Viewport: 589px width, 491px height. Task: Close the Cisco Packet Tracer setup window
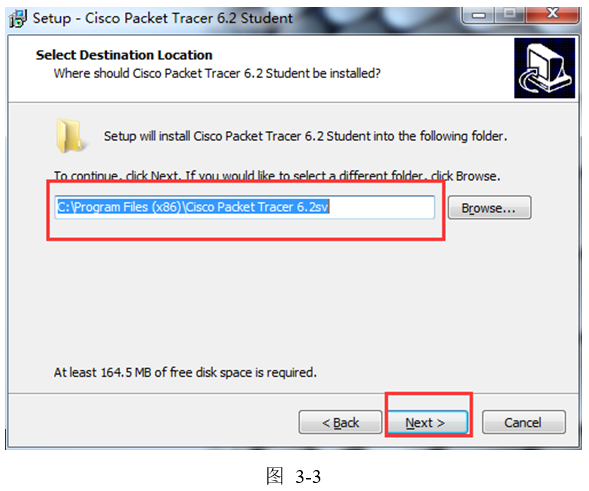[x=552, y=14]
